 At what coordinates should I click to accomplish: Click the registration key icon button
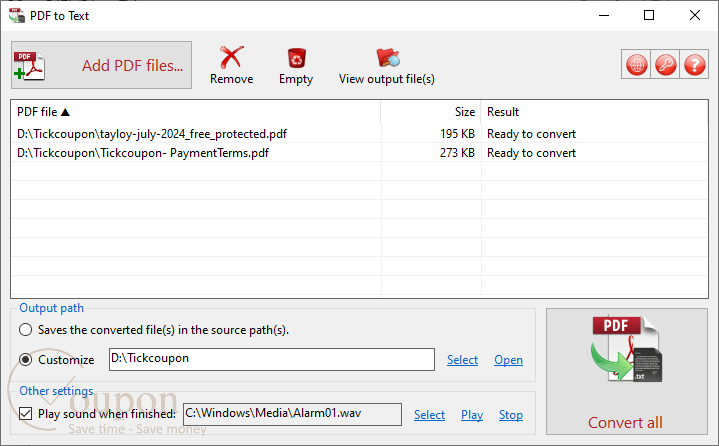click(x=665, y=65)
